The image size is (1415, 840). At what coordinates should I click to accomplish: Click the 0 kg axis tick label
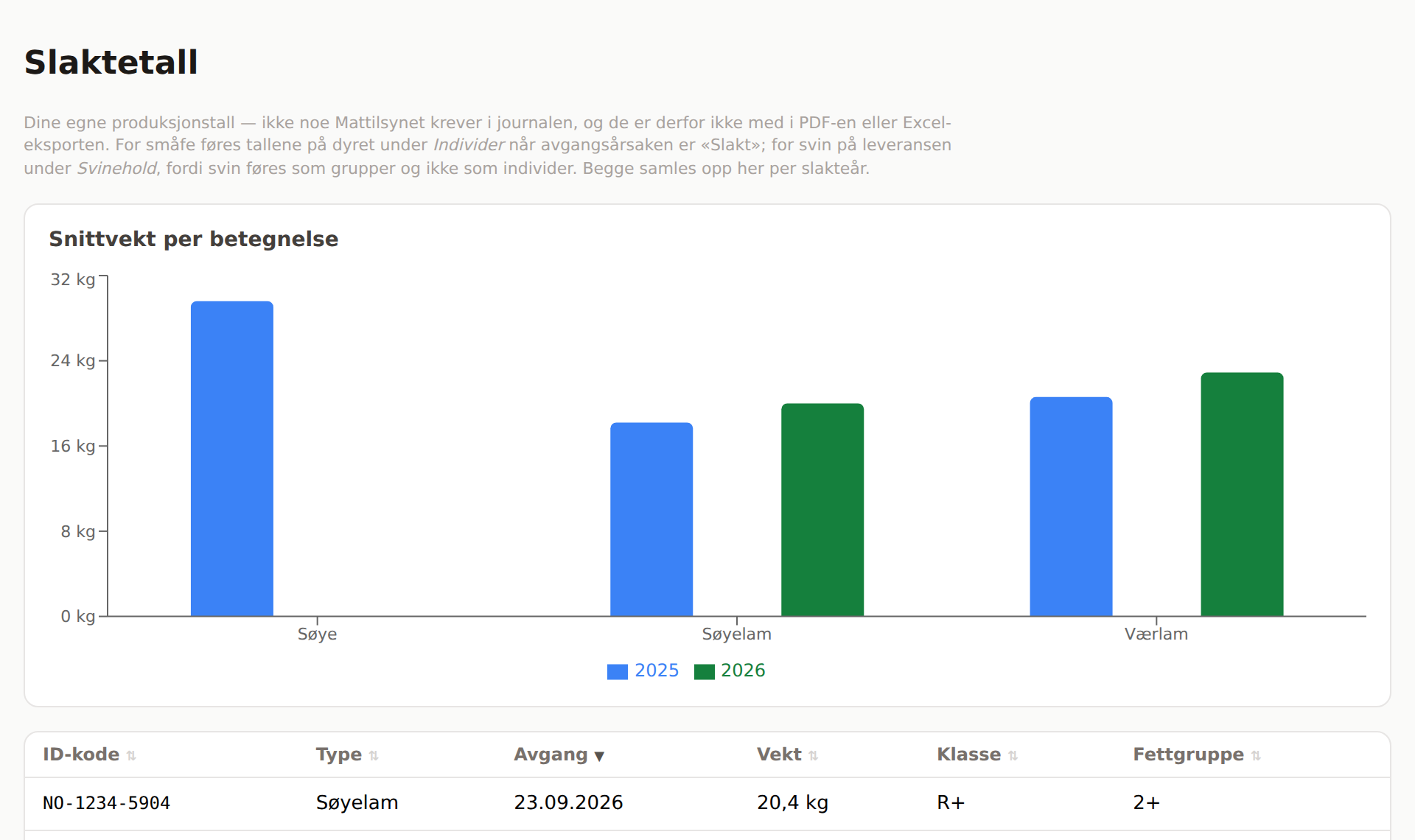click(x=78, y=617)
